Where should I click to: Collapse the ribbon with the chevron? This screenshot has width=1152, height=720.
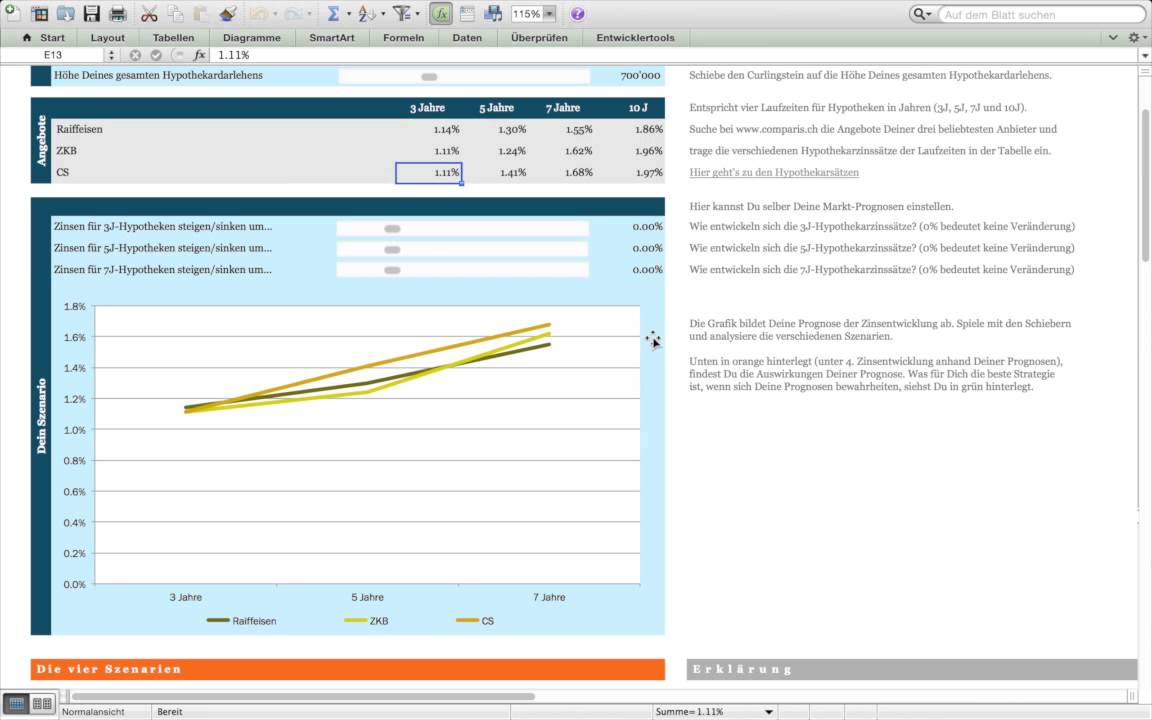pos(1113,37)
